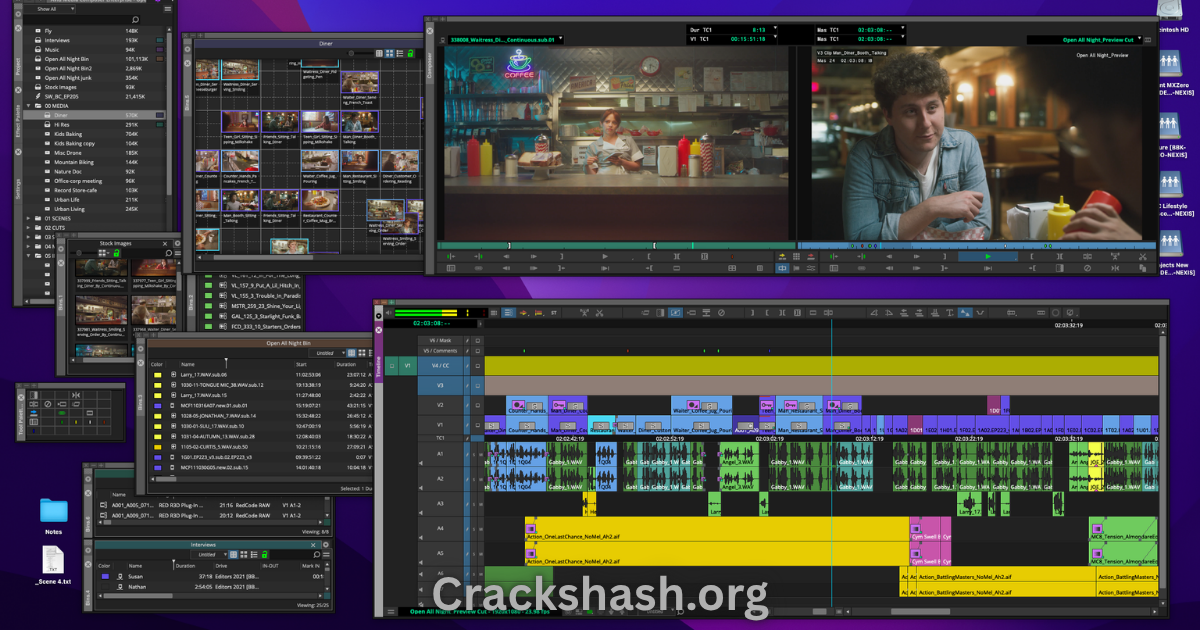Click the Composer side tab

click(x=432, y=65)
